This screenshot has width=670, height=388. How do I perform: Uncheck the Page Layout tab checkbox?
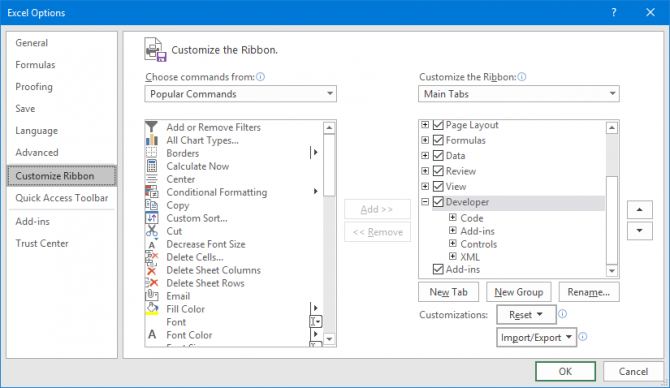[438, 125]
